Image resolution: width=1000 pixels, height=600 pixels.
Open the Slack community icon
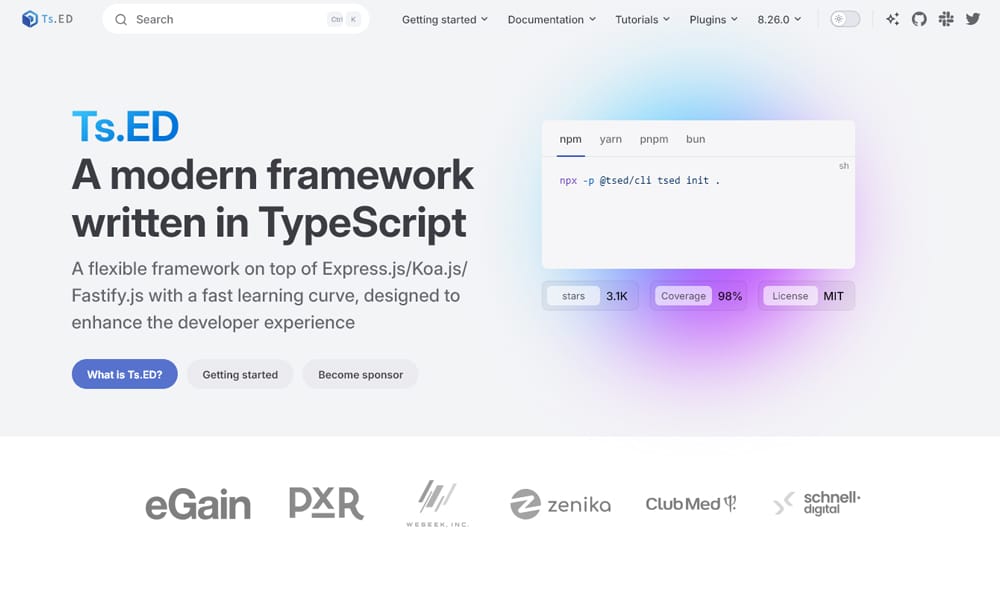click(946, 19)
